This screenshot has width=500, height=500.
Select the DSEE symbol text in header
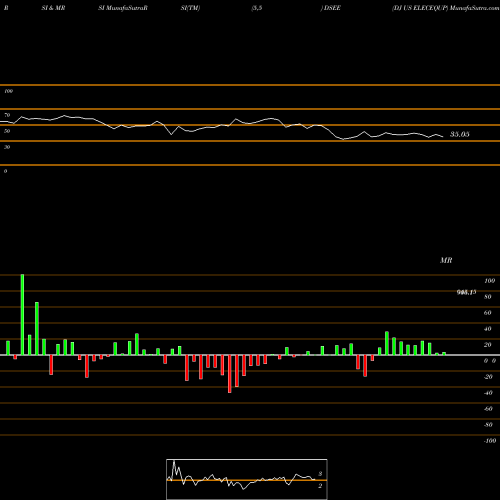[332, 8]
